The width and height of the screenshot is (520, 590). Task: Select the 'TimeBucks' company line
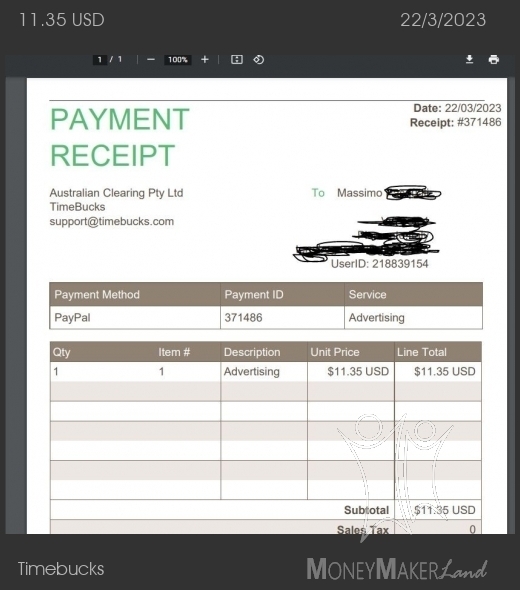pos(78,207)
